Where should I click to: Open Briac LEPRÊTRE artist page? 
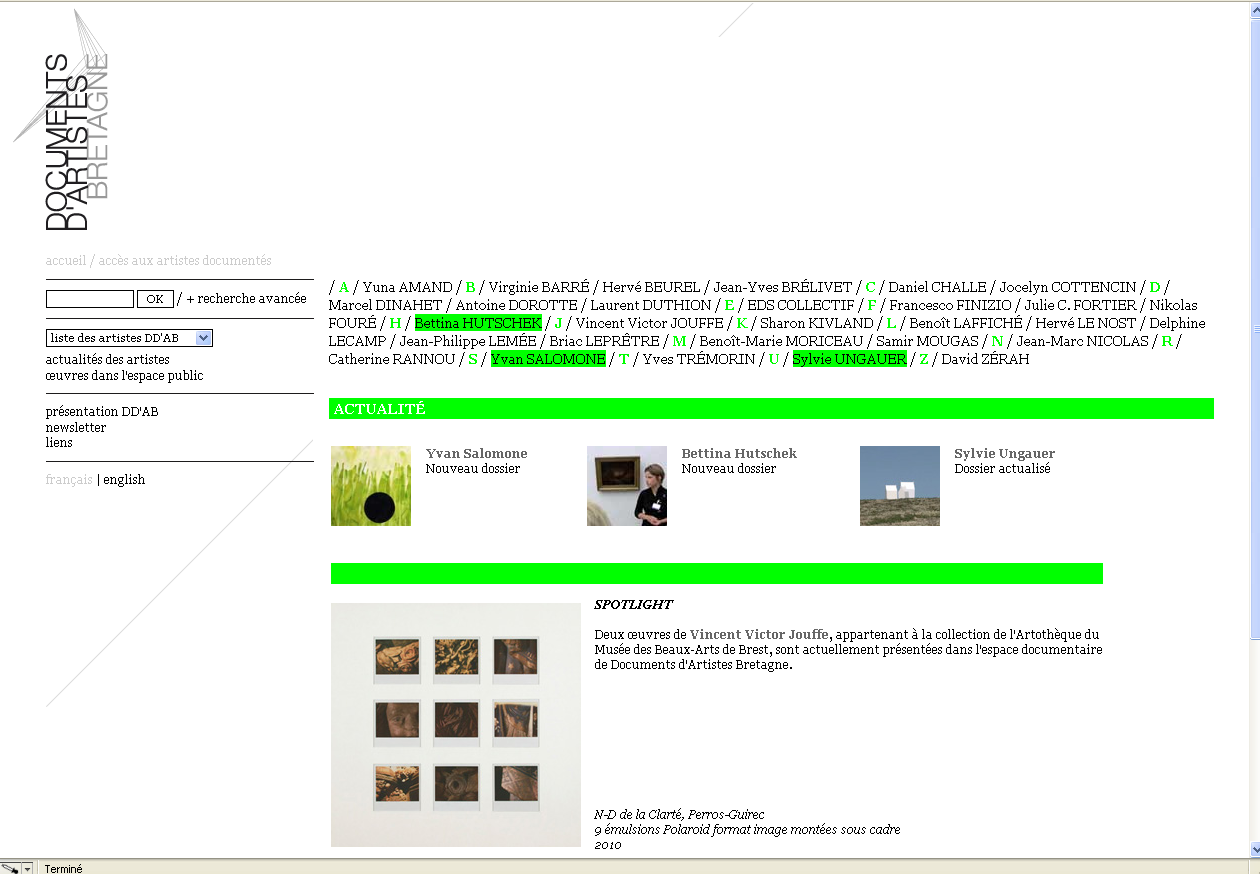pos(604,341)
